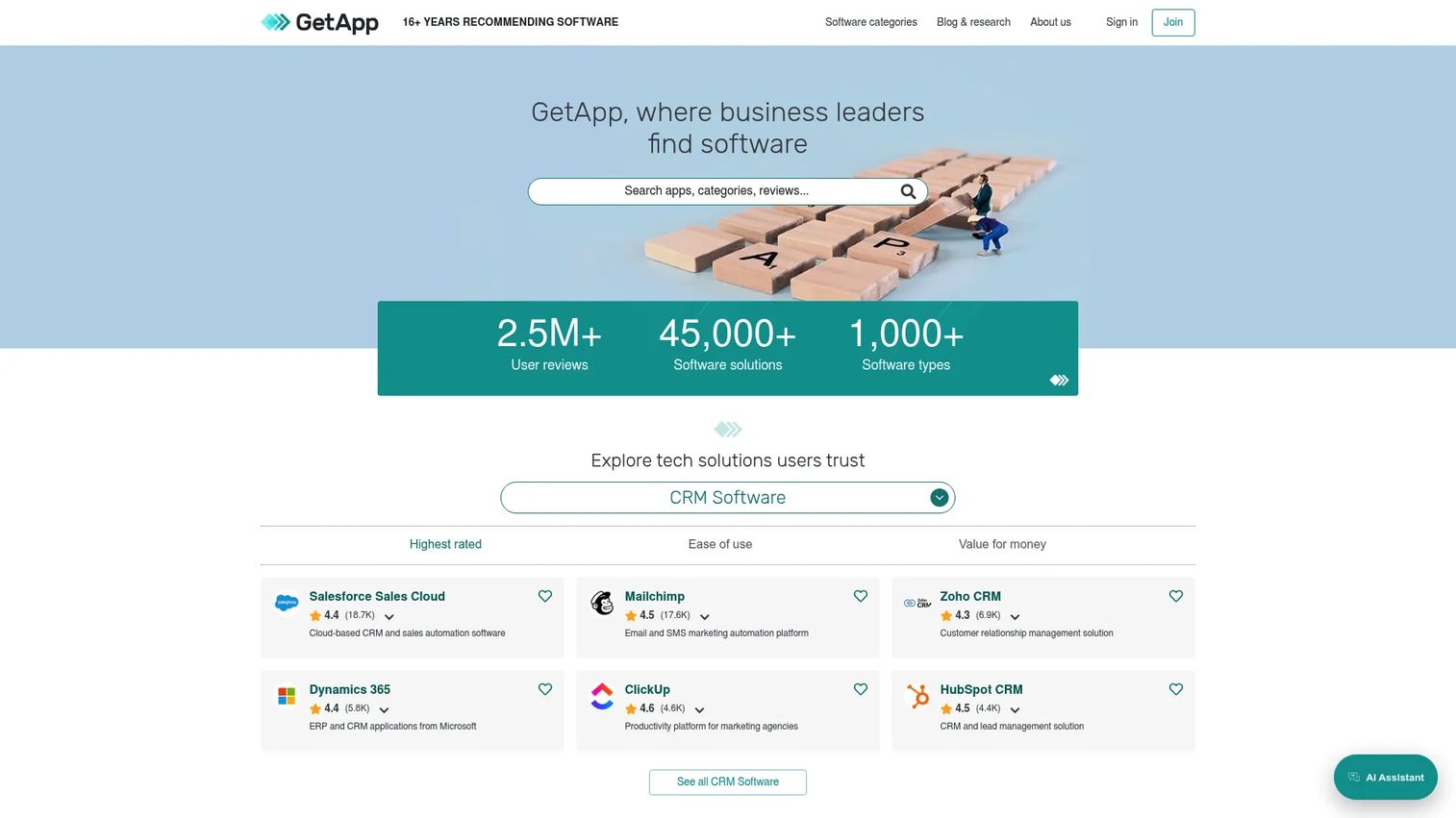Image resolution: width=1456 pixels, height=818 pixels.
Task: Toggle the HubSpot CRM heart icon
Action: [1176, 689]
